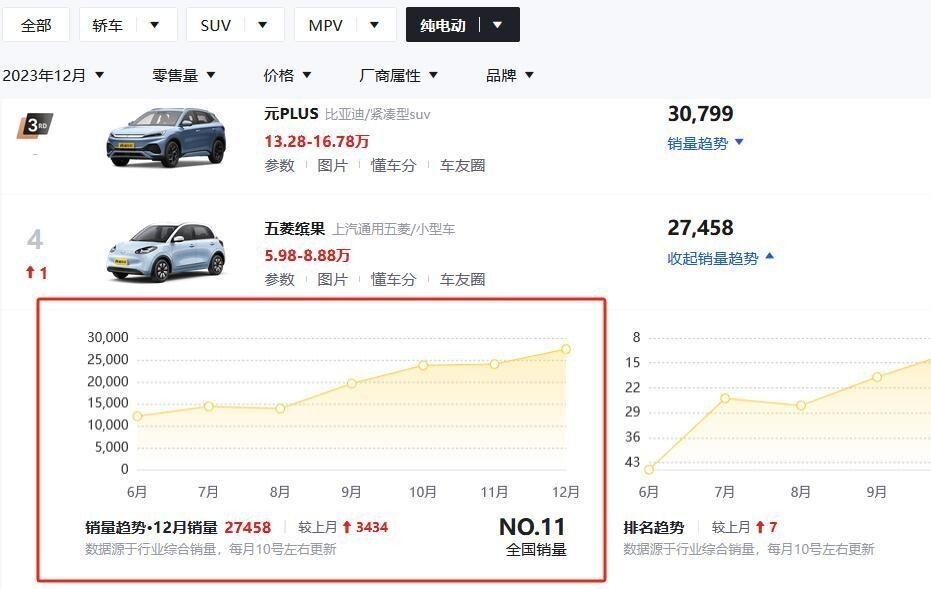
Task: Open the 零售量 sort dropdown
Action: coord(183,75)
